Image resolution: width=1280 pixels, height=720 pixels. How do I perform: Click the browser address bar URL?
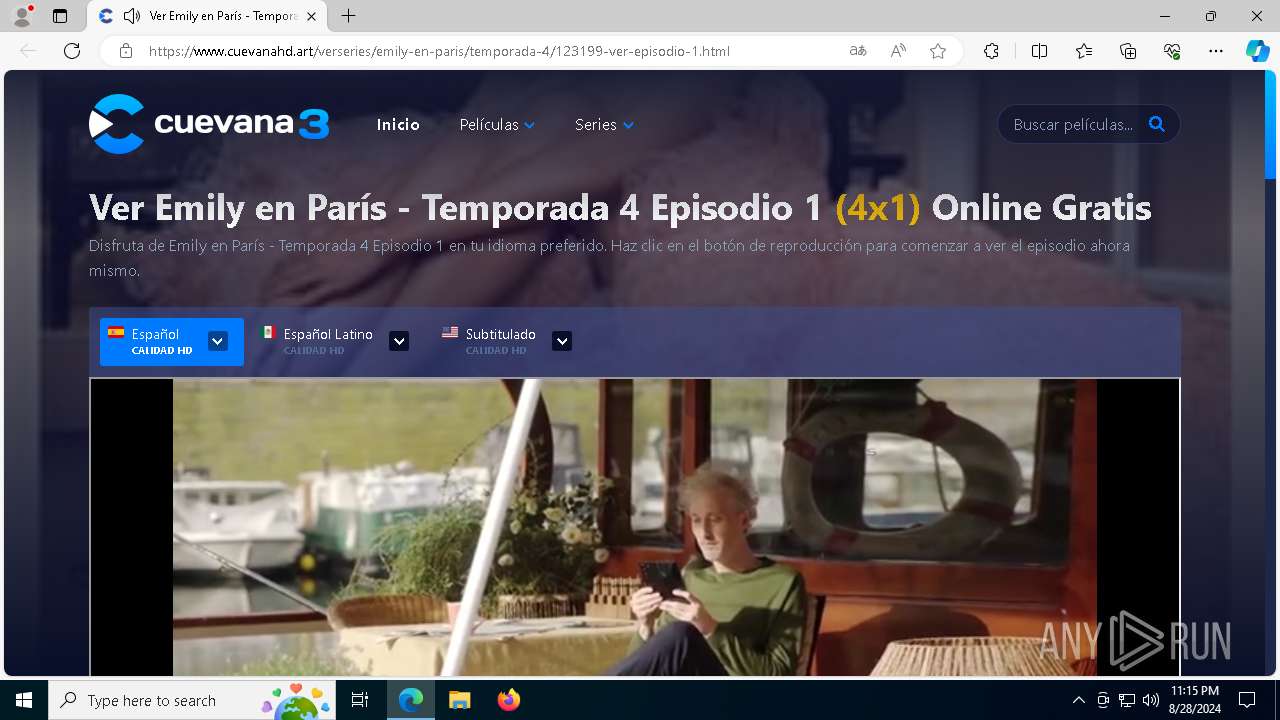(439, 51)
